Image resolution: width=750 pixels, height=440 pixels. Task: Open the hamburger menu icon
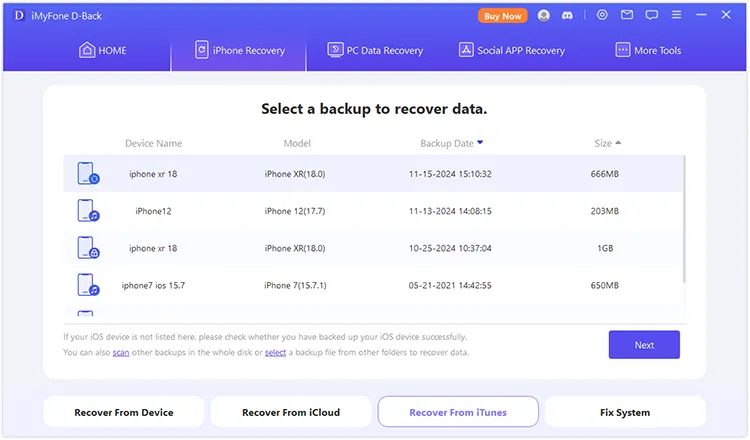(x=676, y=15)
